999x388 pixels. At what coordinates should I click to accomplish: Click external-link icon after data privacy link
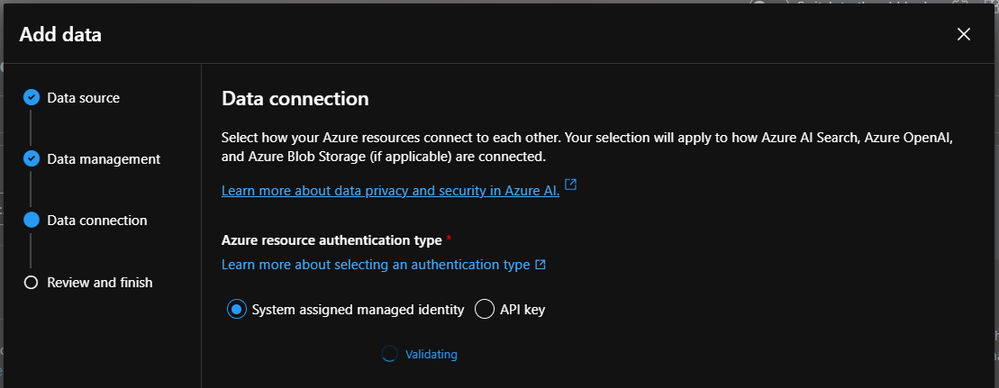(571, 185)
